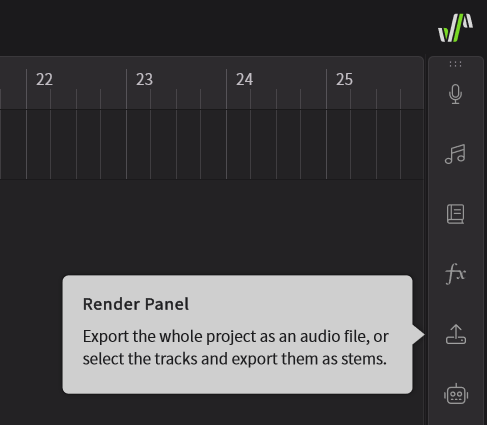Open the AI robot panel icon

(x=456, y=394)
